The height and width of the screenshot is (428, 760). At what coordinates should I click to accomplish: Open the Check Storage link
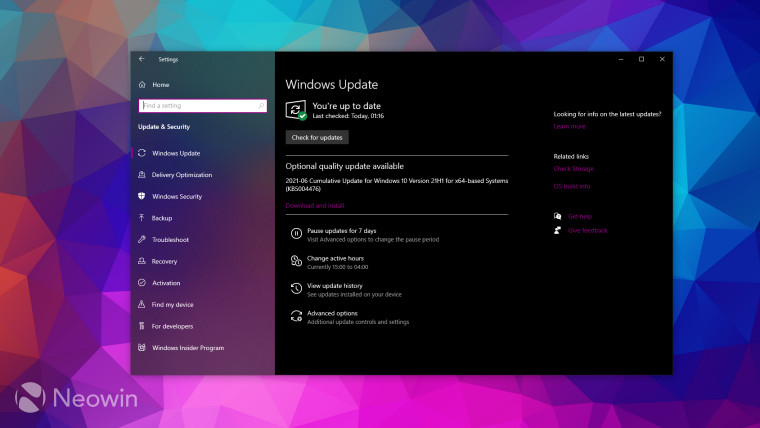click(573, 169)
